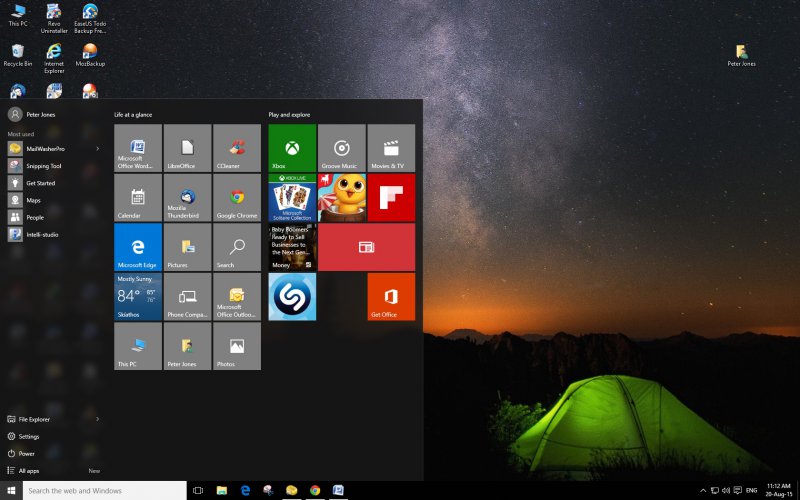Click the Search tile
Screen dimensions: 800x500
pyautogui.click(x=237, y=247)
